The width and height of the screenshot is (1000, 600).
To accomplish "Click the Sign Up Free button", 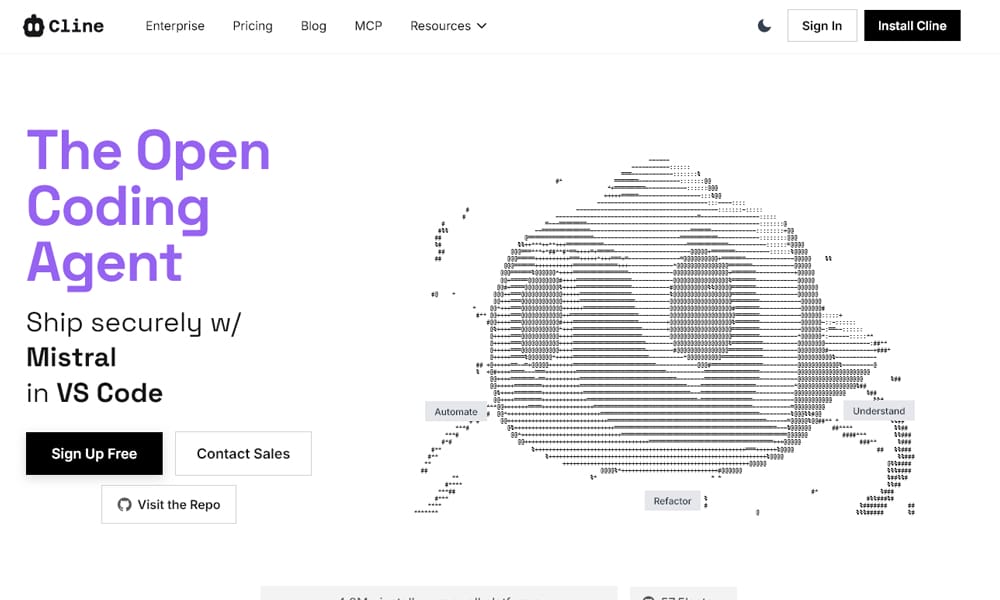I will pos(94,454).
